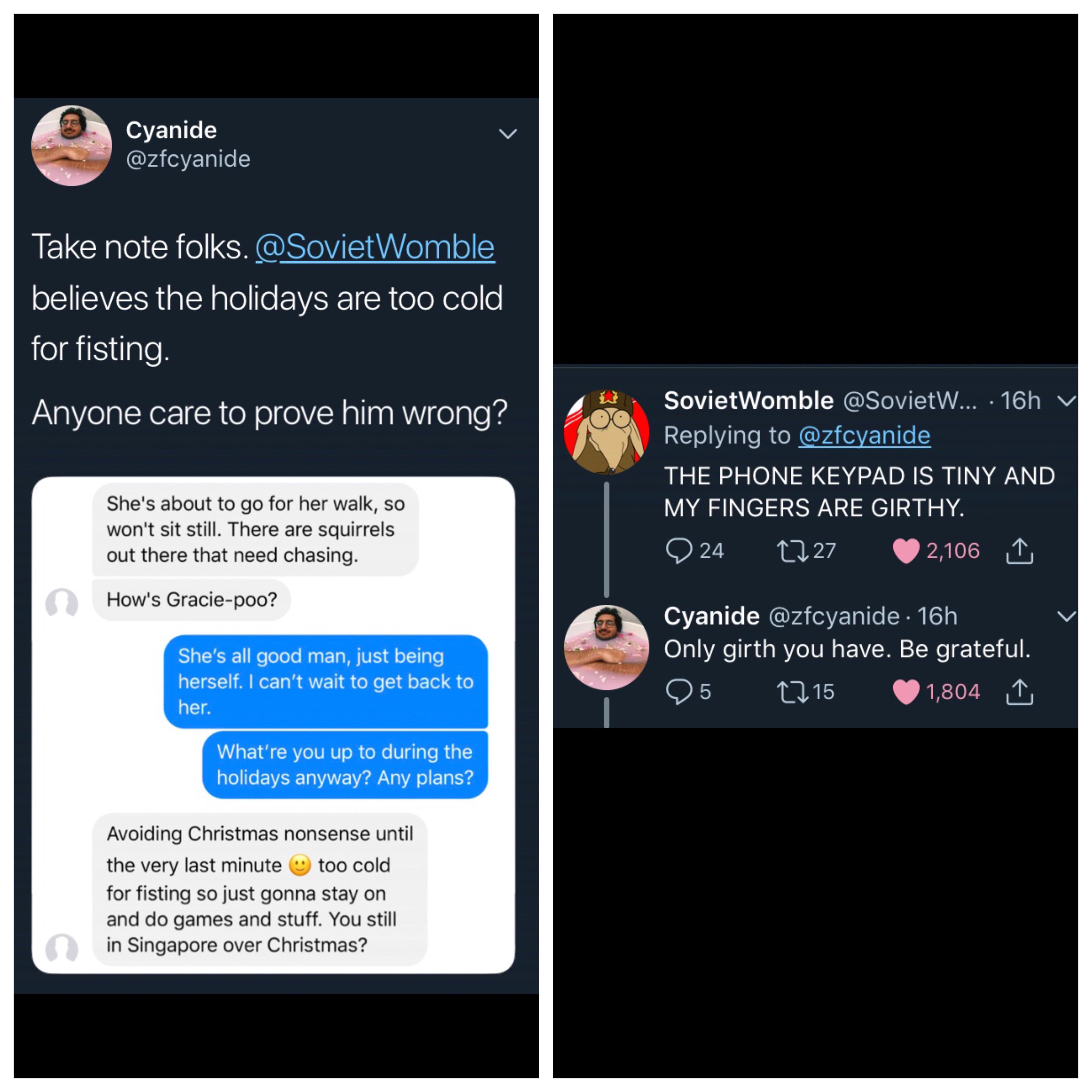This screenshot has width=1092, height=1092.
Task: View SovietWomble's avatar in reply thread
Action: [x=606, y=431]
